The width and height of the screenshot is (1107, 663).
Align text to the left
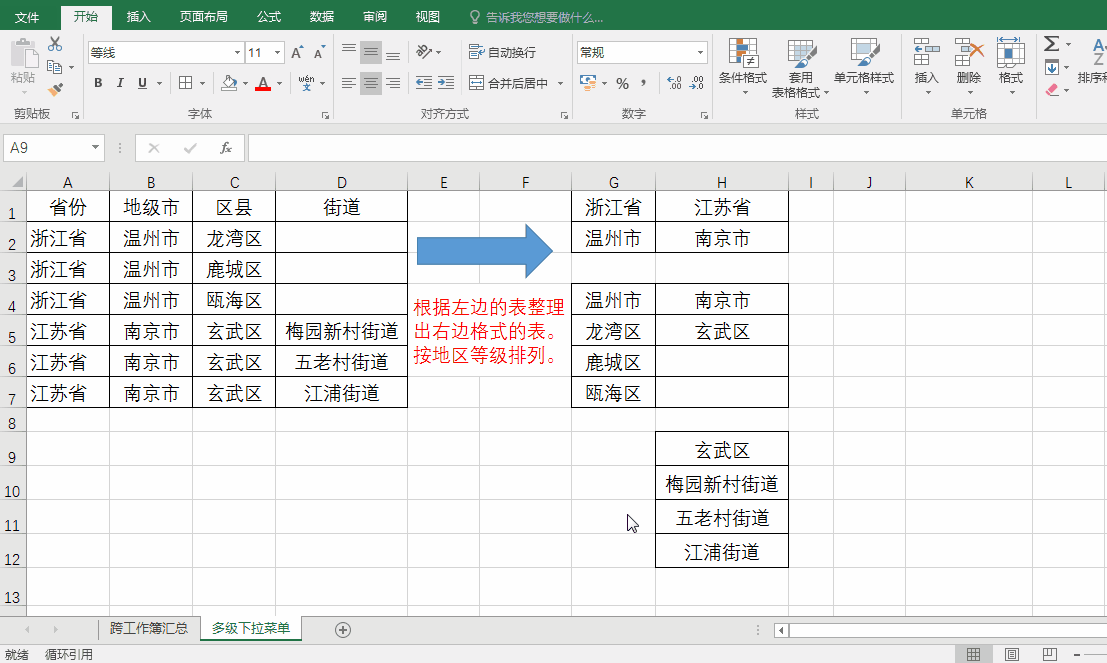click(349, 83)
